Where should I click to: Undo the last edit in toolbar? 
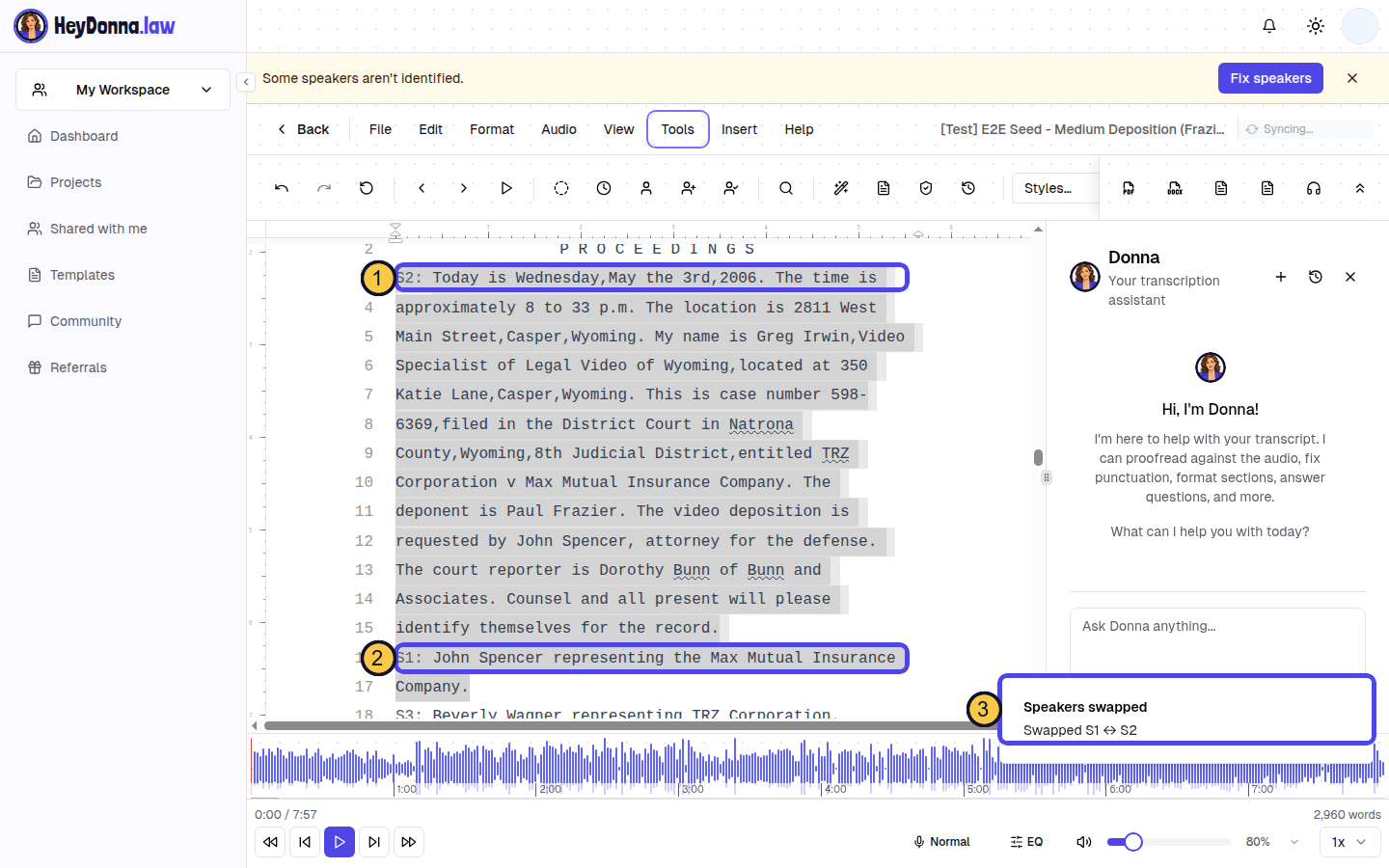click(x=282, y=188)
